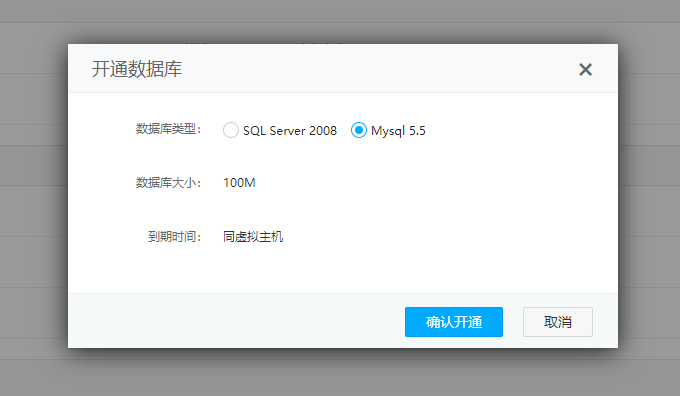The height and width of the screenshot is (396, 680).
Task: Click the 同虚拟主机 expiry value text
Action: coord(253,237)
